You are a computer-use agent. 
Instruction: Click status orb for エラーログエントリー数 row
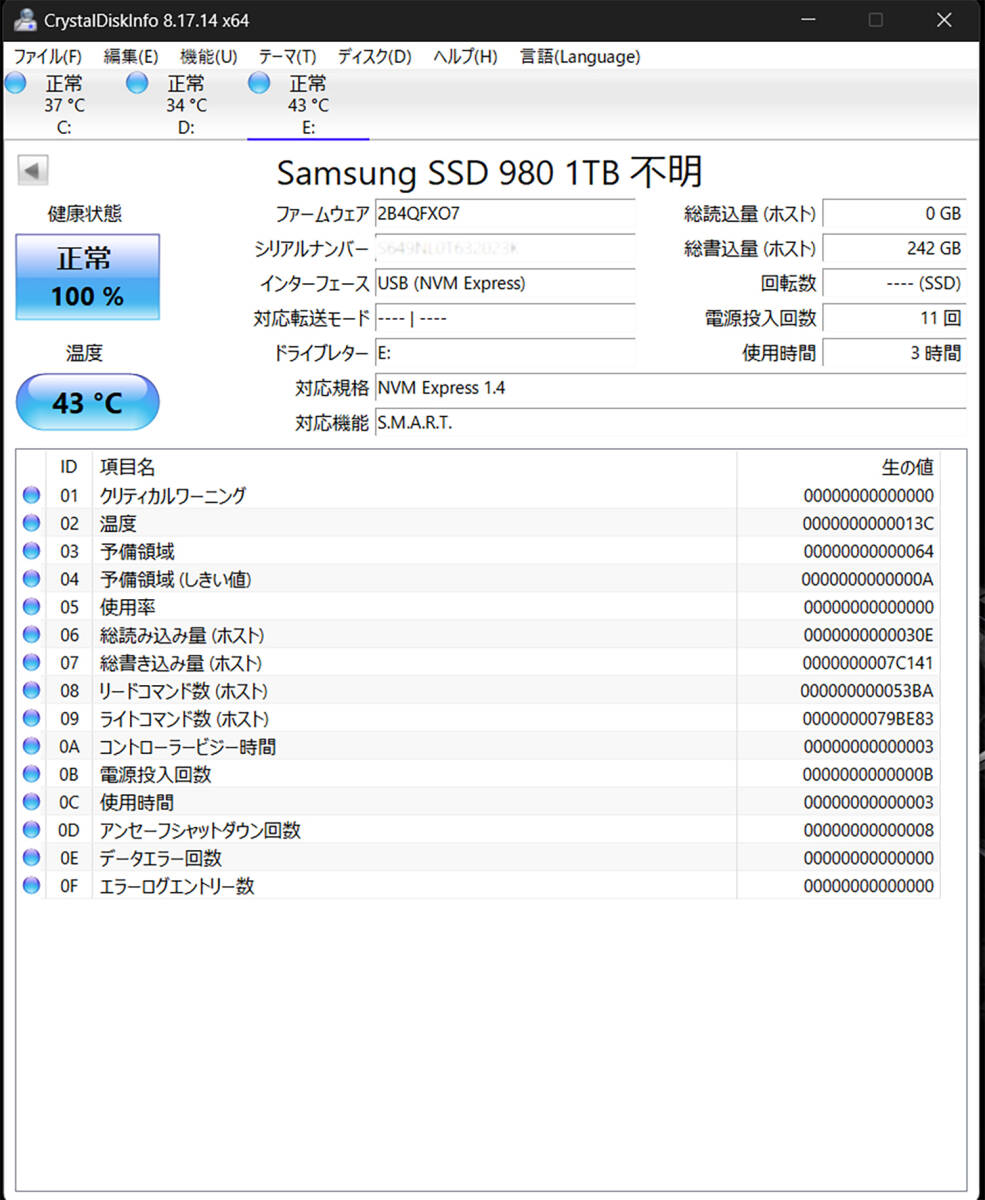(x=31, y=886)
